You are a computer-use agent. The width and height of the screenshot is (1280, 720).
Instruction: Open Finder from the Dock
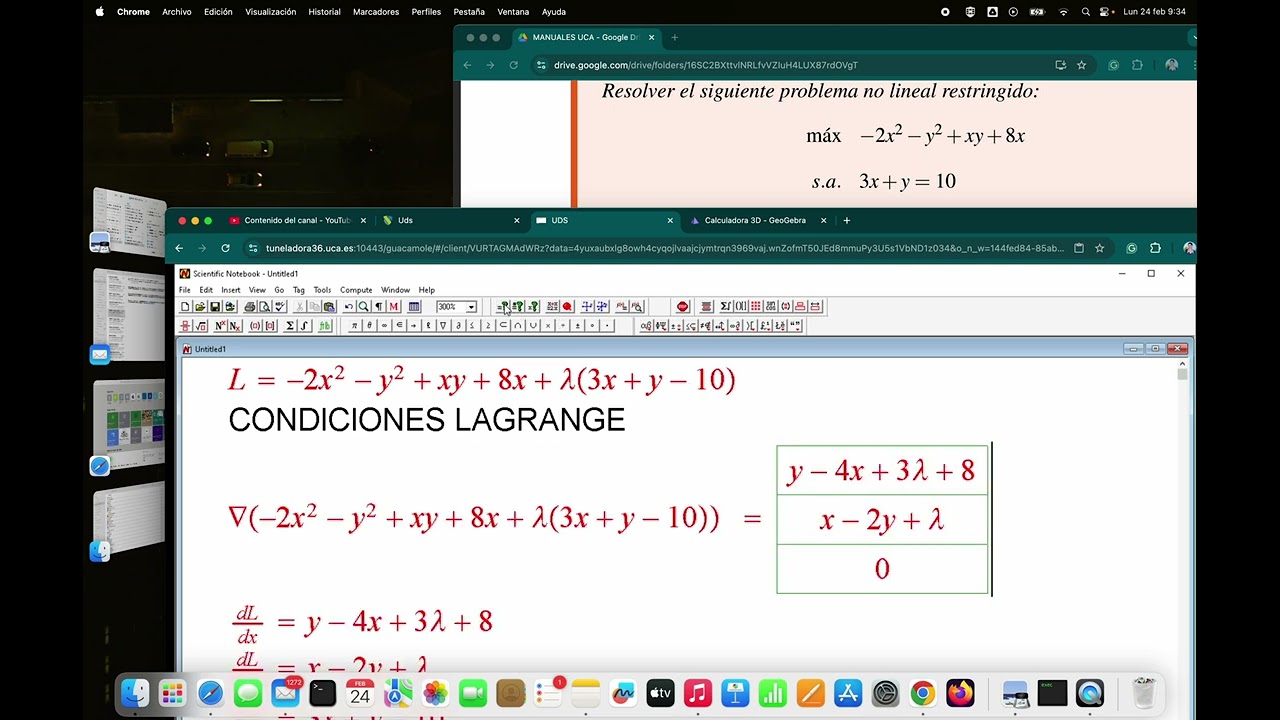(x=135, y=693)
